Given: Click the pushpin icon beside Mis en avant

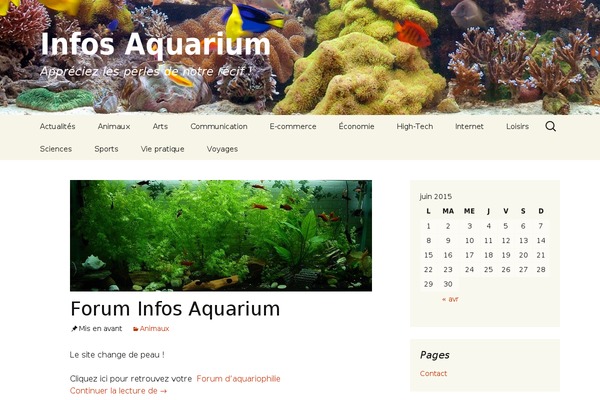Looking at the screenshot, I should coord(74,329).
